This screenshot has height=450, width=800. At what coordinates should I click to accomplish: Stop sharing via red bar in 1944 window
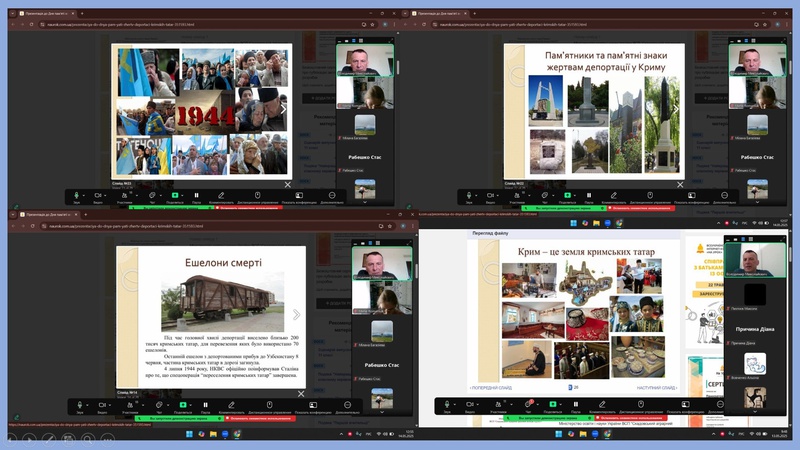pos(248,208)
